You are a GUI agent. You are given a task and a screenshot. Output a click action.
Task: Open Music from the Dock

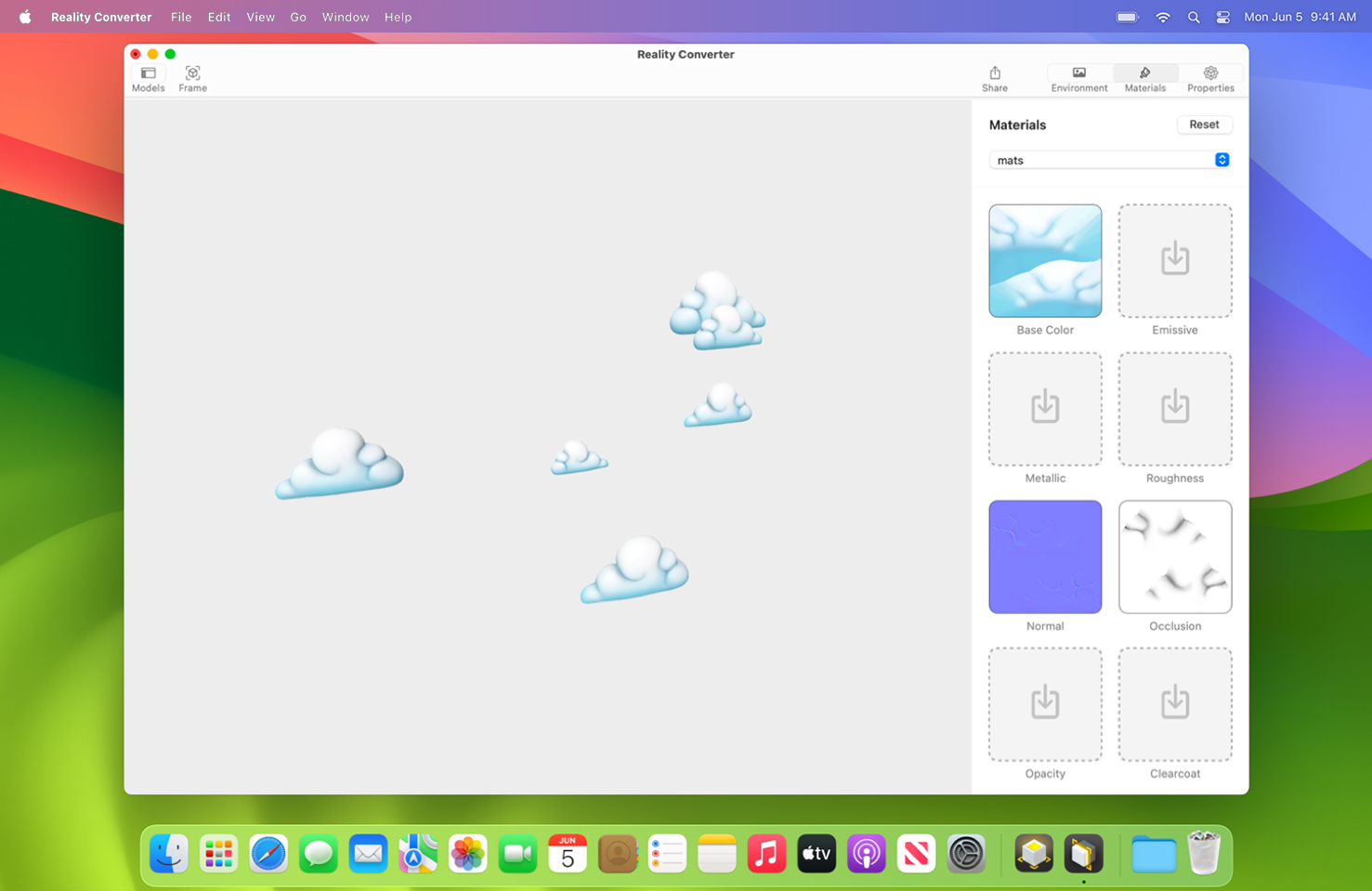(766, 853)
